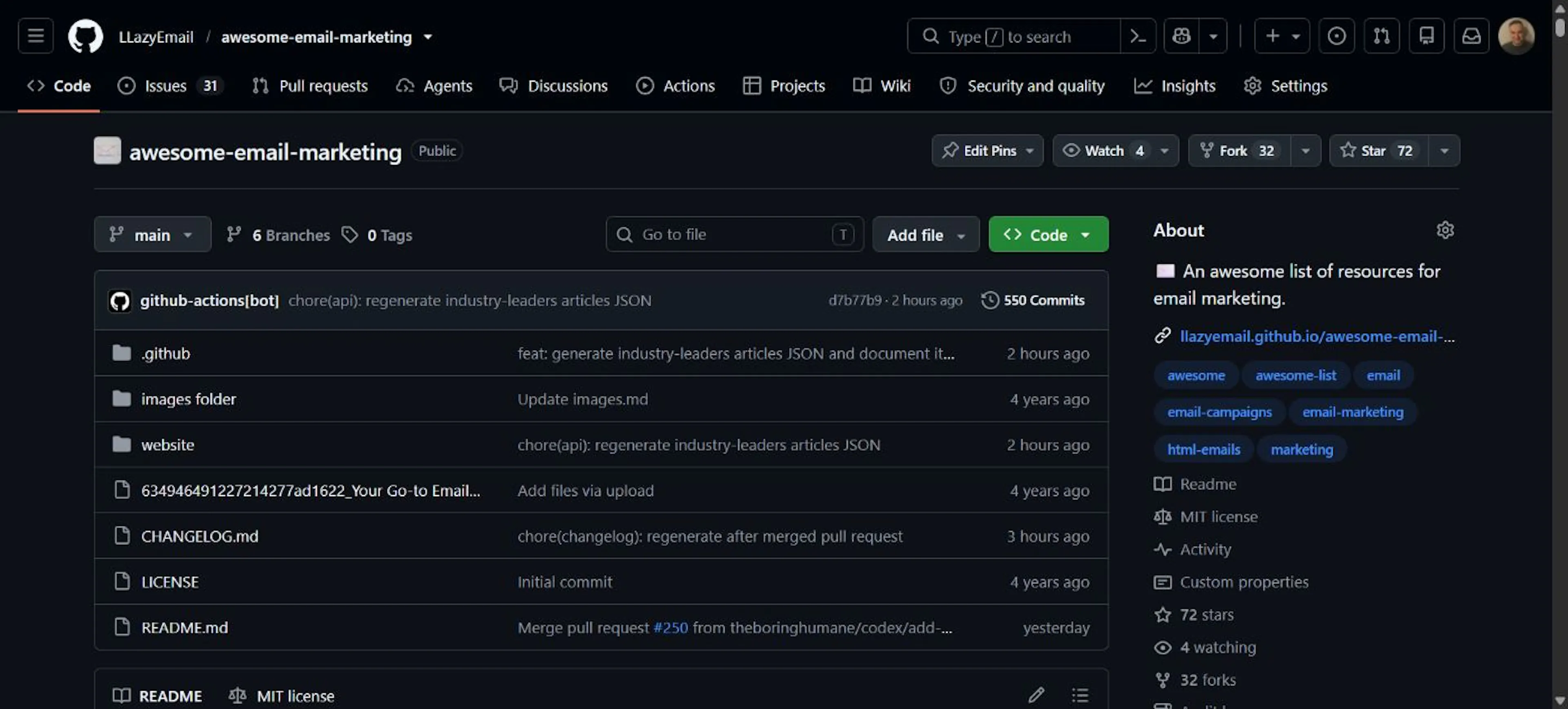Open the notifications inbox

[x=1472, y=36]
